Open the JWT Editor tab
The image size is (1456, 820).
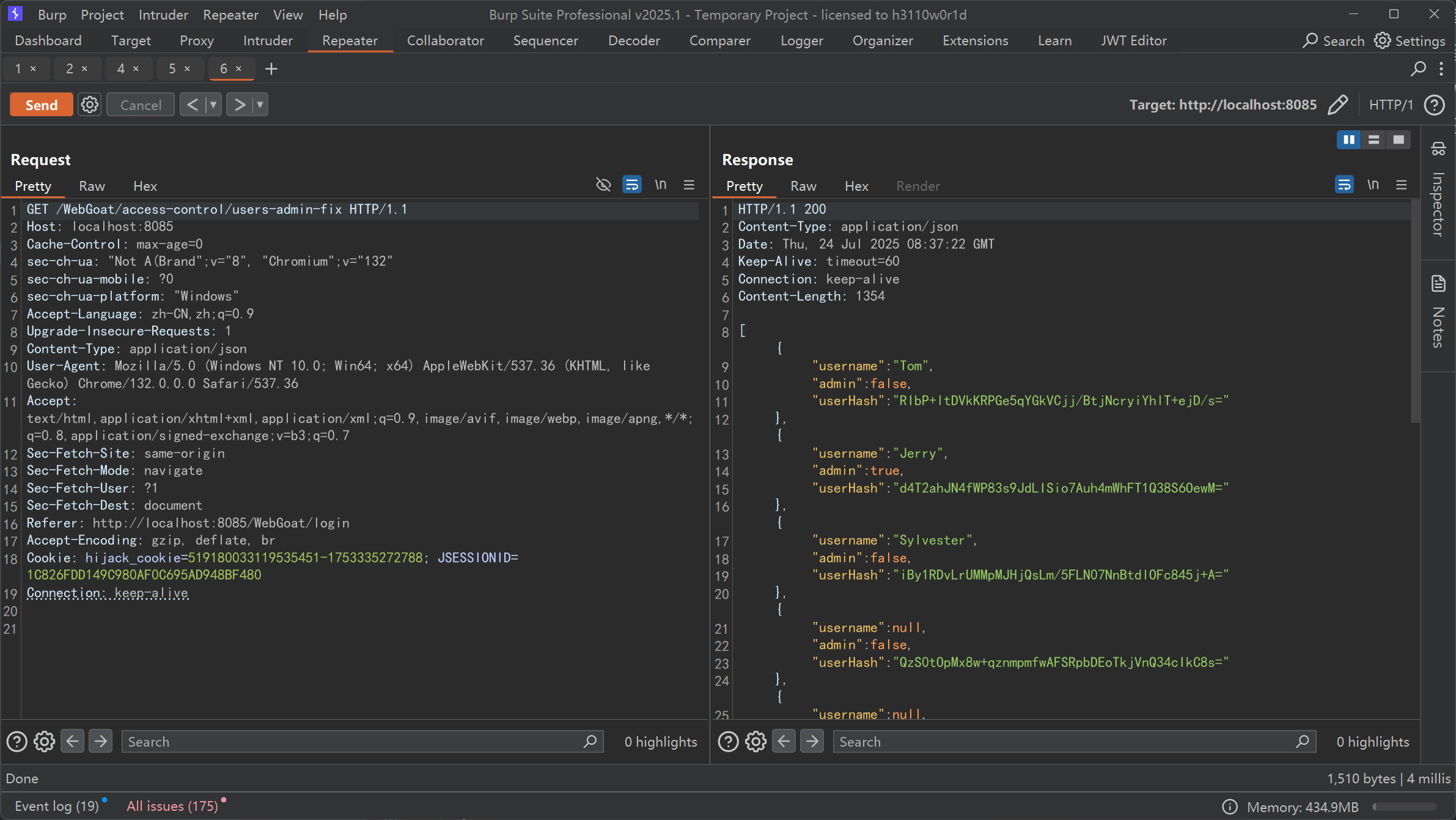click(1134, 40)
